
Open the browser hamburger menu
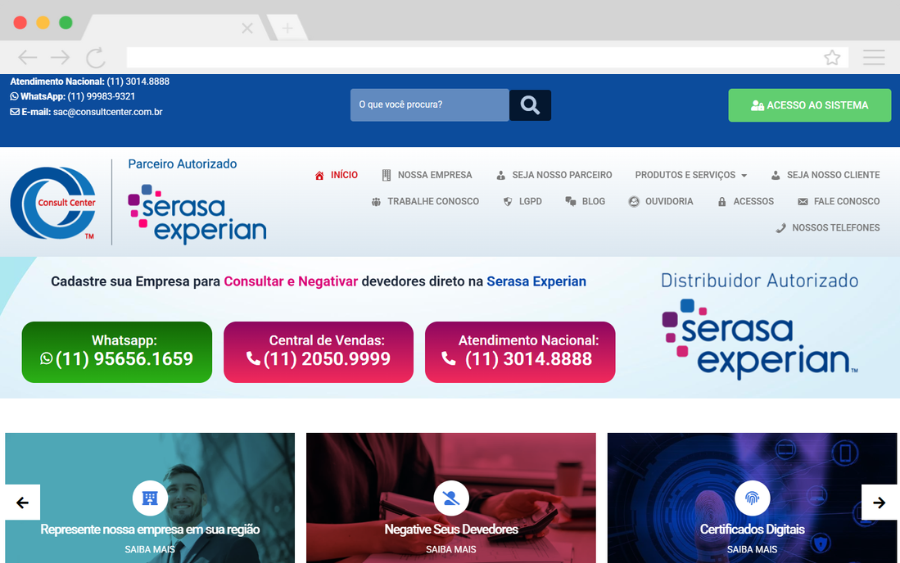pyautogui.click(x=874, y=57)
